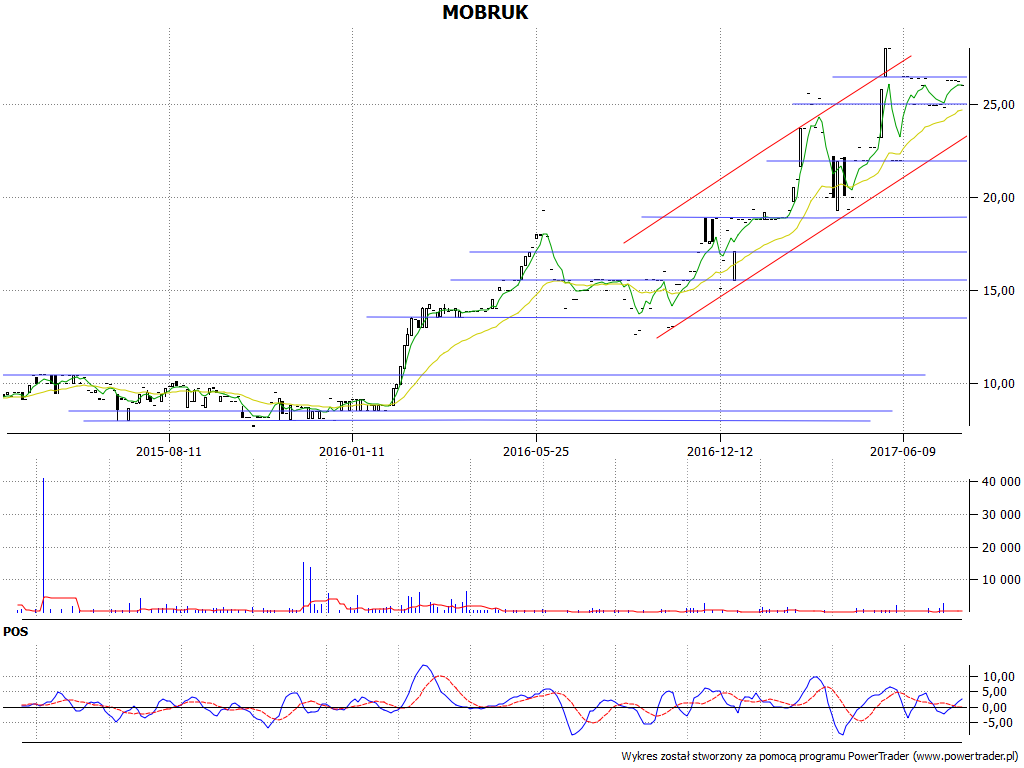Click the tallest blue volume spike
Viewport: 1024px width, 768px height.
(x=43, y=545)
